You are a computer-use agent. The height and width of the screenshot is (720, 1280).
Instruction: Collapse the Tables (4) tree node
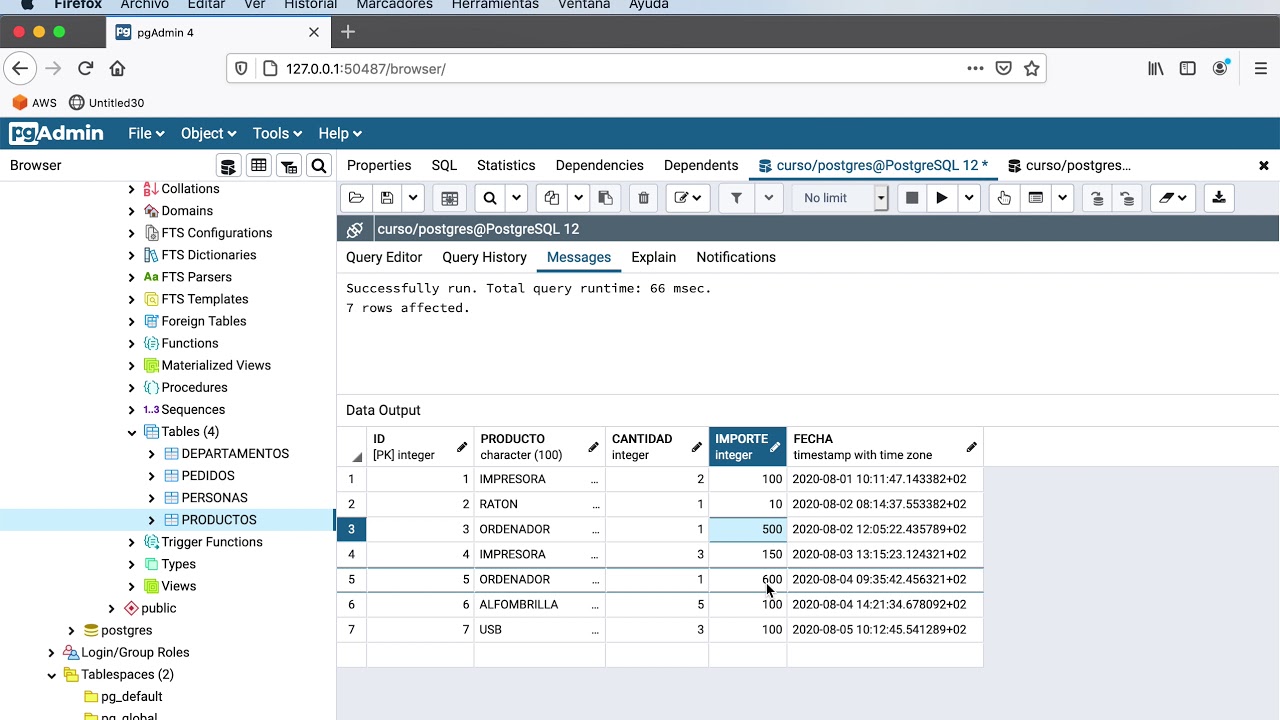pos(132,432)
